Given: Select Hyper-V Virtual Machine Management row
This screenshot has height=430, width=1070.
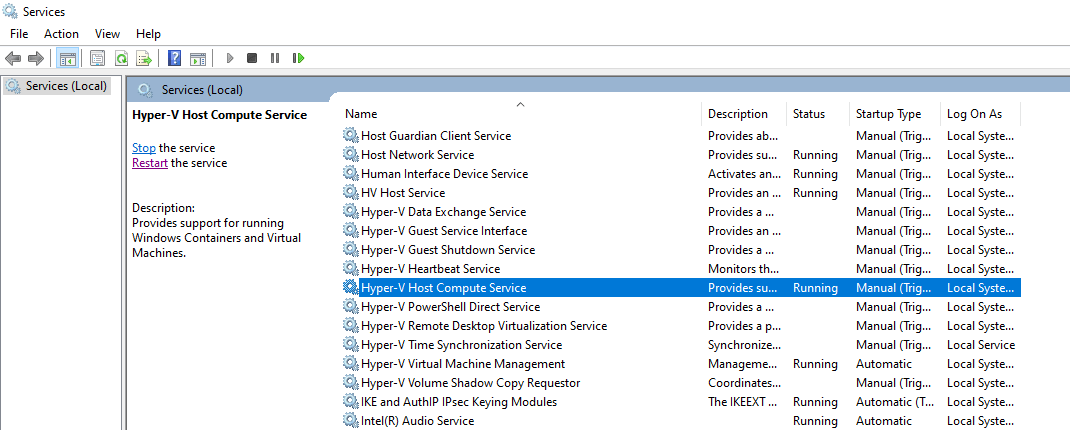Looking at the screenshot, I should [681, 364].
